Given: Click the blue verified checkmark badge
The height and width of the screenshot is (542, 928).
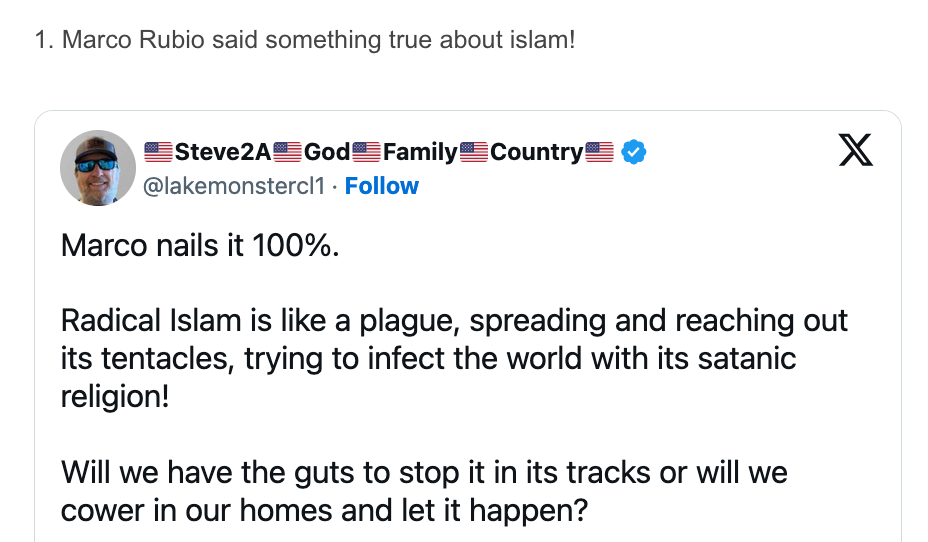Looking at the screenshot, I should coord(634,152).
